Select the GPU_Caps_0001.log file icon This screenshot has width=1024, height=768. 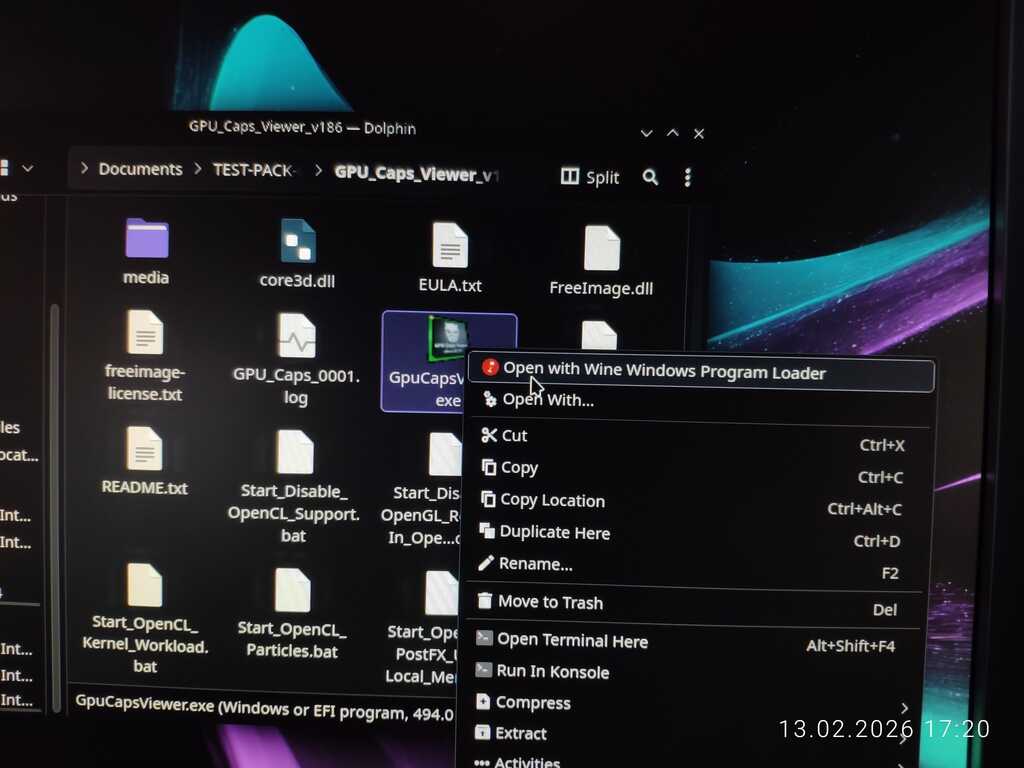point(297,336)
